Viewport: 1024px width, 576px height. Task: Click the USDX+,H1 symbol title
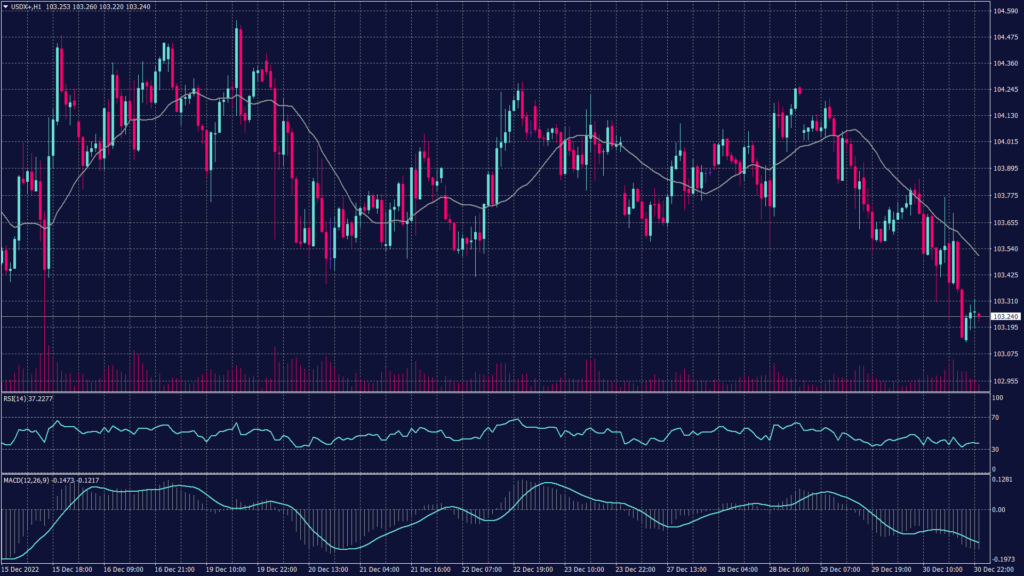pos(26,6)
